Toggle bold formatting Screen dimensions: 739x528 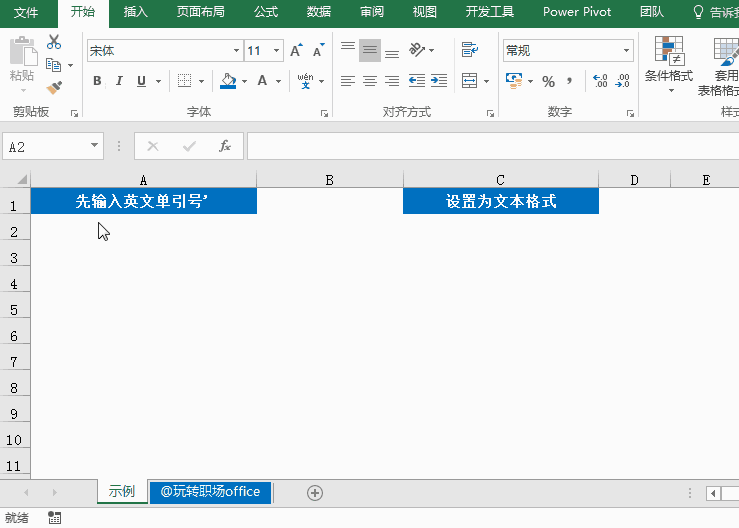(97, 81)
